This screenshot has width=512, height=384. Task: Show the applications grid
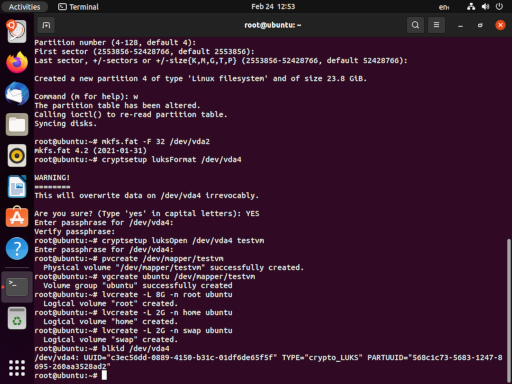coord(17,368)
